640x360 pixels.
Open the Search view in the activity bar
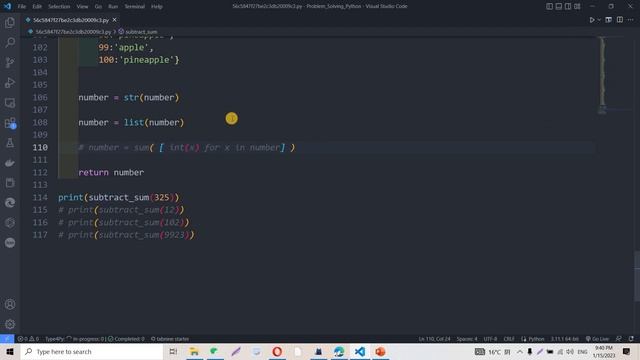click(x=10, y=42)
